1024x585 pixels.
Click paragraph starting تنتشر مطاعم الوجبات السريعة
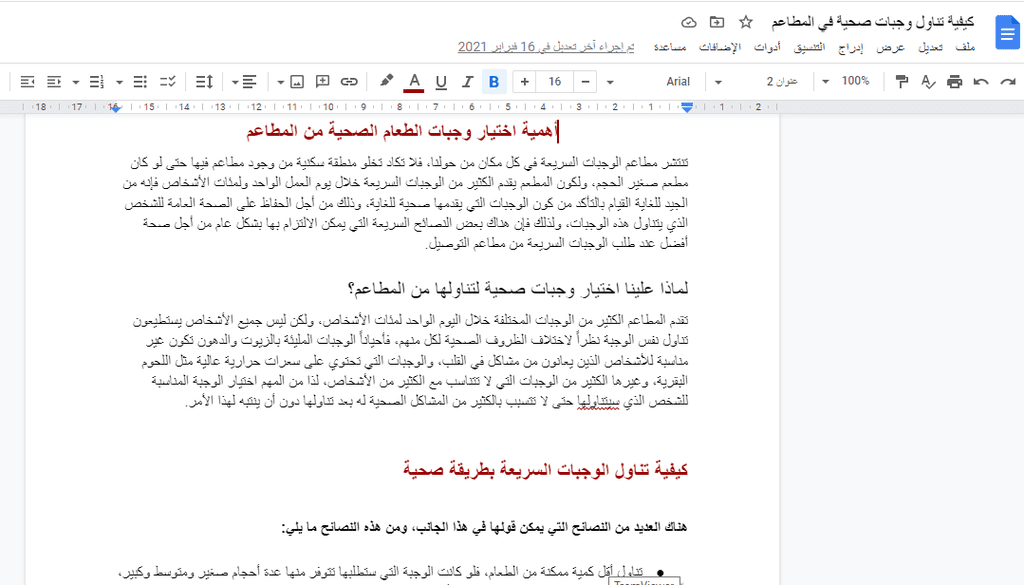(406, 203)
